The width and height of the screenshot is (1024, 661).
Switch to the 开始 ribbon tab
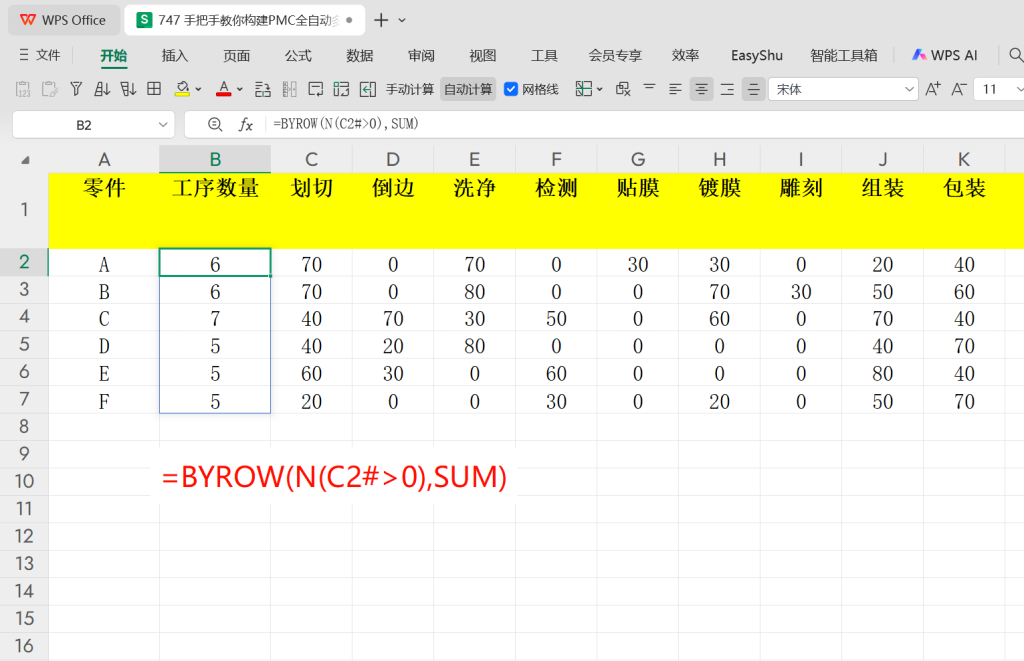point(114,56)
